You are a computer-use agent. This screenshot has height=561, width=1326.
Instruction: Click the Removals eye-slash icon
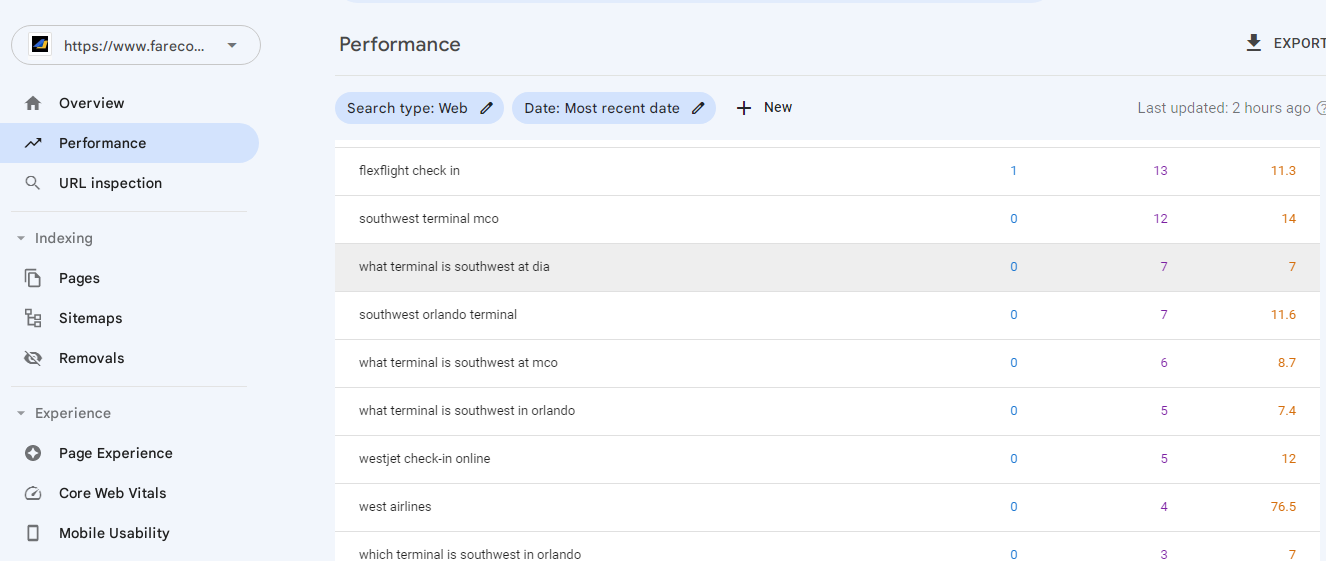click(33, 358)
